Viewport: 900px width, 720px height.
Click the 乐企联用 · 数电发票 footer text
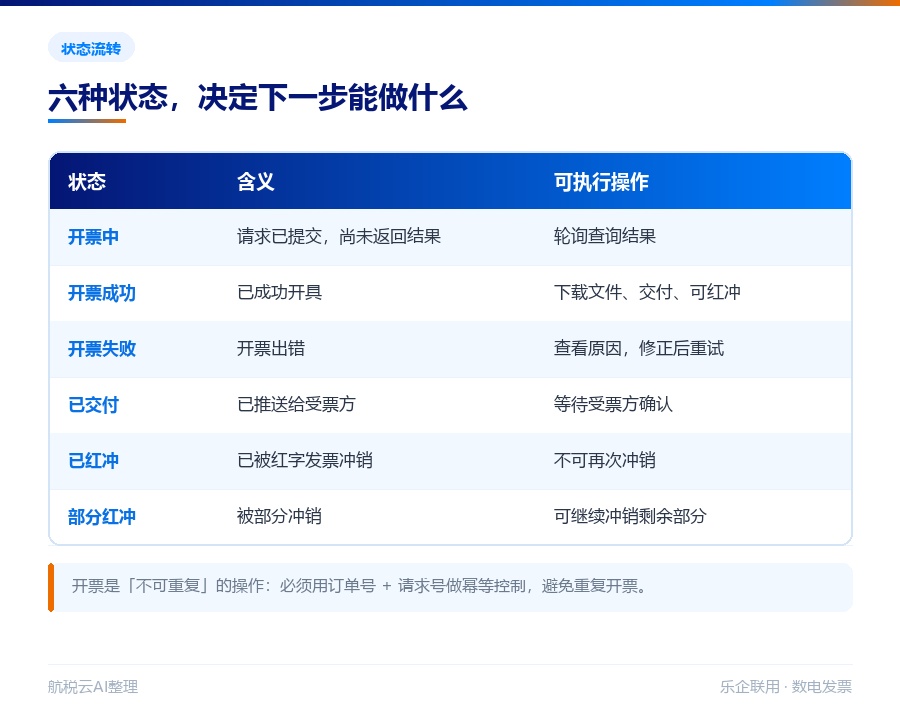[786, 687]
